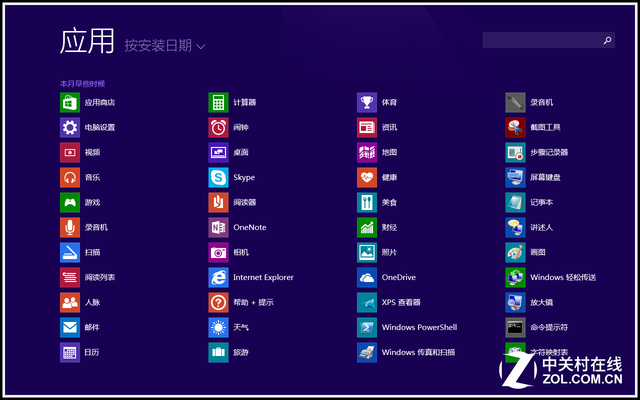640x400 pixels.
Task: Expand the 按安装日期 sort dropdown
Action: [164, 46]
